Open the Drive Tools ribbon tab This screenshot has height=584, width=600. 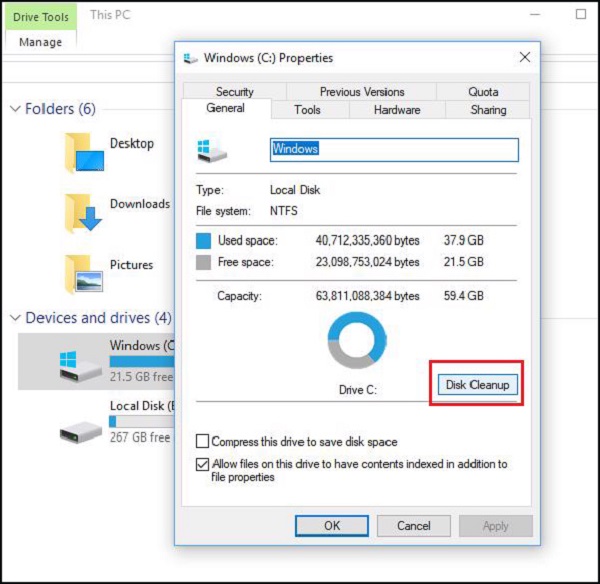(x=41, y=17)
